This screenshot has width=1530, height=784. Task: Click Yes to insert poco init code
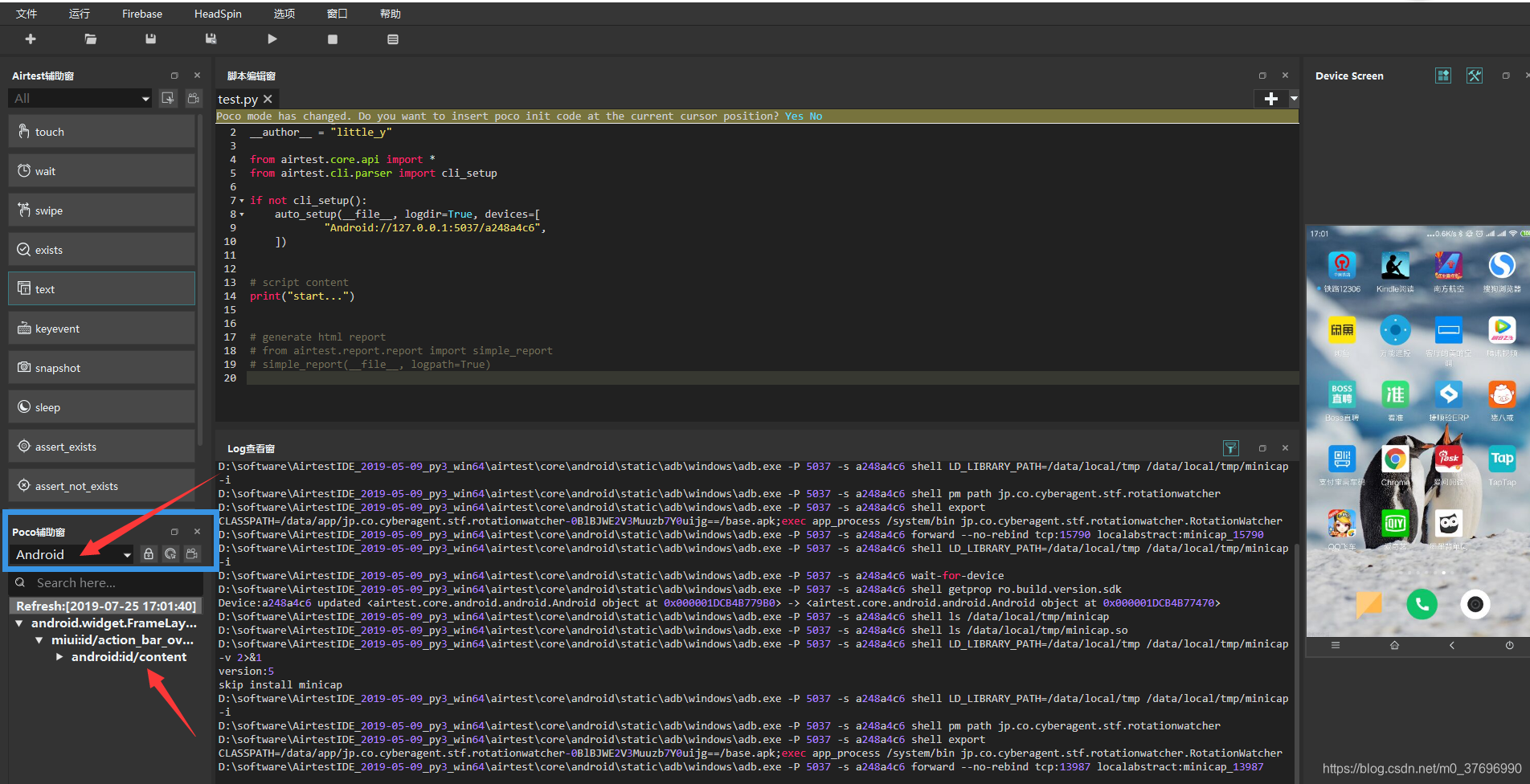point(794,116)
